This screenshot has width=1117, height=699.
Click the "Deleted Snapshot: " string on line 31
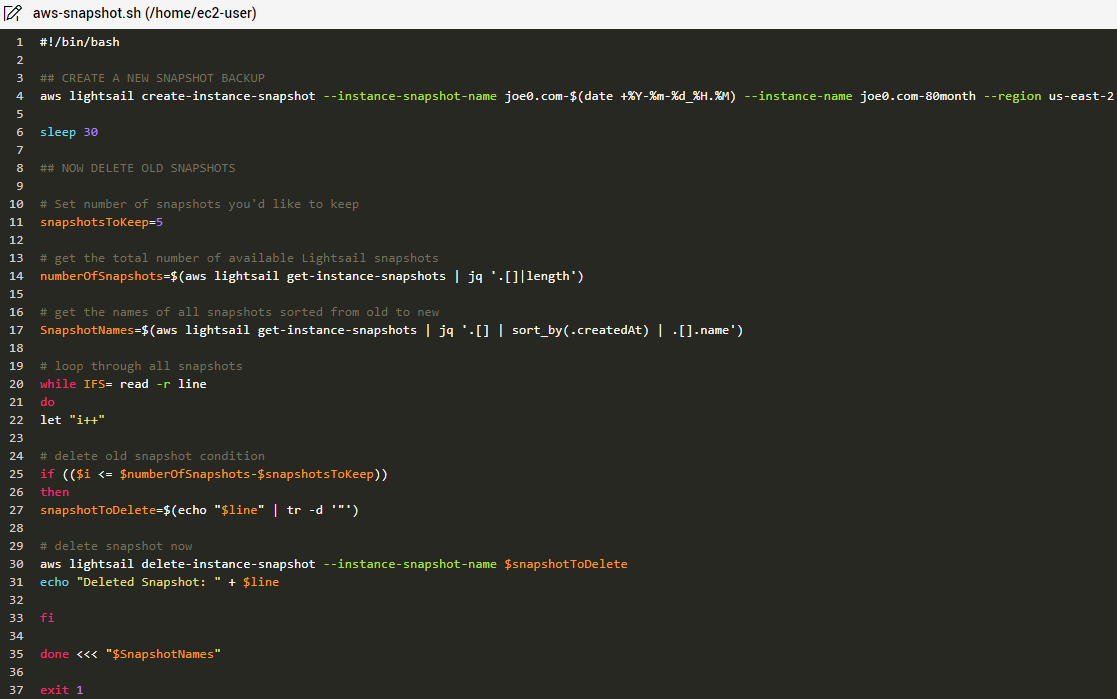tap(148, 582)
